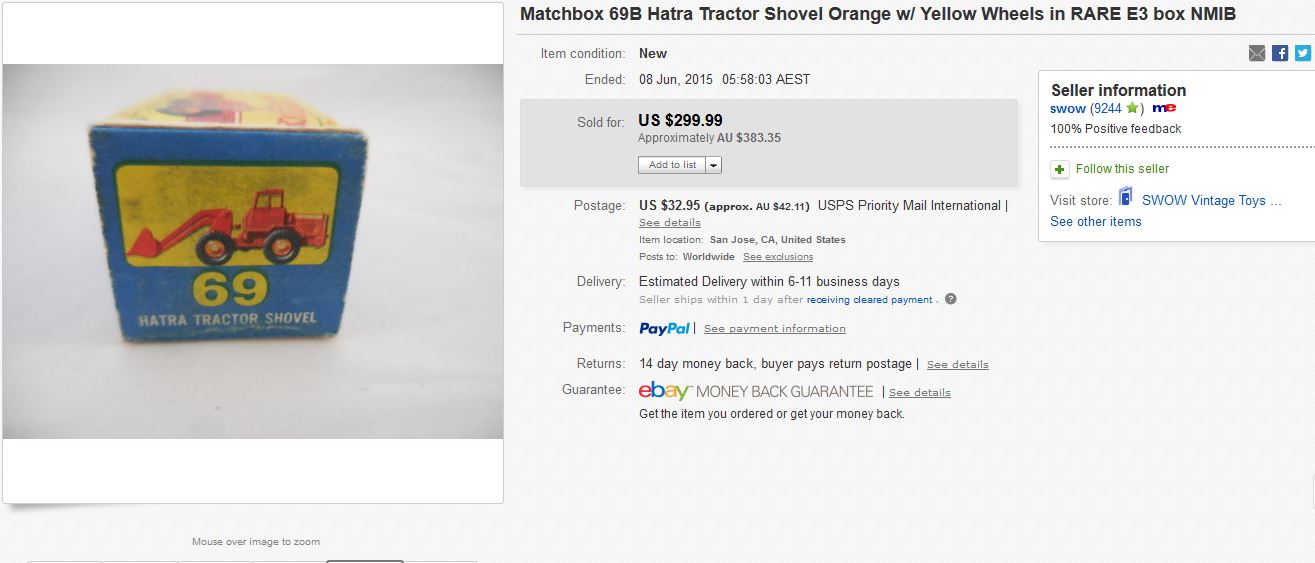1315x563 pixels.
Task: Follow this seller
Action: tap(1122, 169)
